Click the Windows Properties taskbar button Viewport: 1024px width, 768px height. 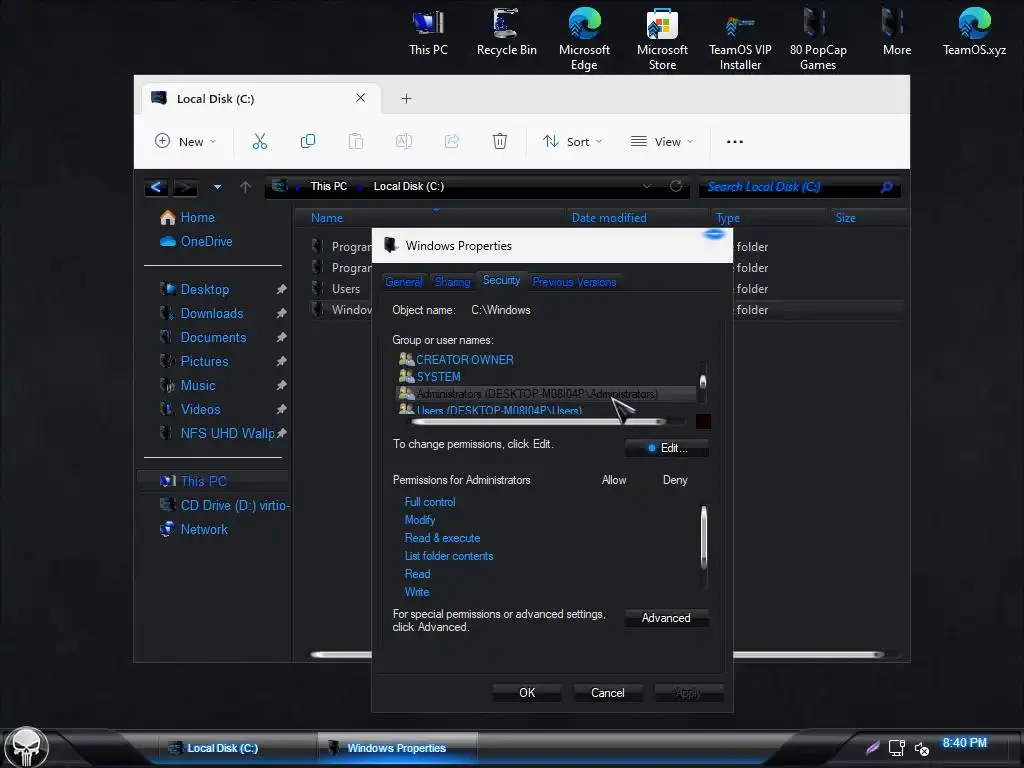396,748
